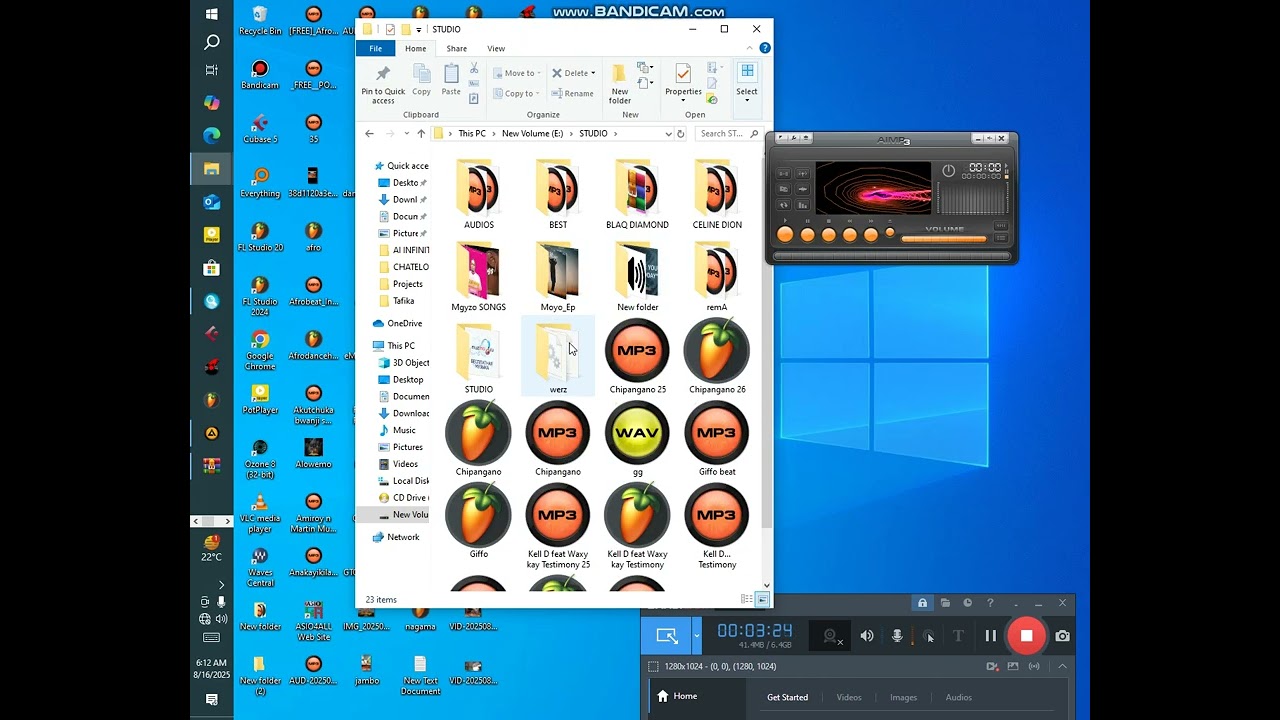Click New folder in Explorer ribbon
The width and height of the screenshot is (1280, 720).
[x=620, y=84]
